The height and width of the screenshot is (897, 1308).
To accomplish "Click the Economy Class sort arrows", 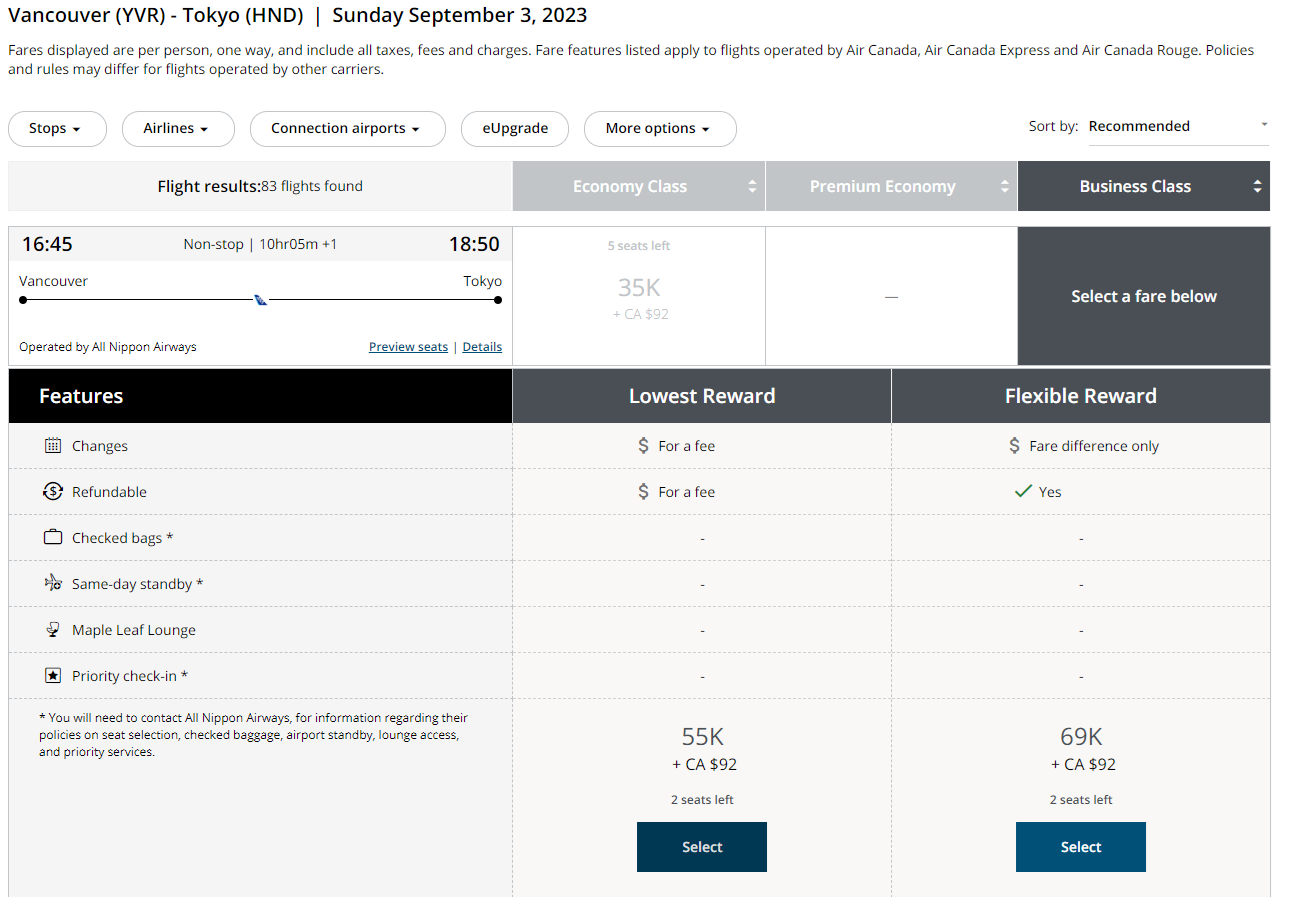I will pyautogui.click(x=753, y=186).
